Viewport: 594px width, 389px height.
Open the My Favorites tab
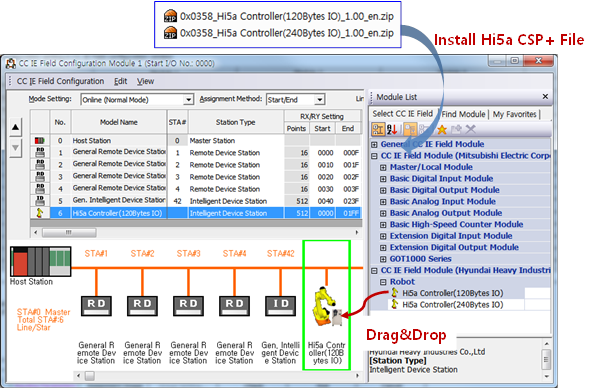(514, 114)
